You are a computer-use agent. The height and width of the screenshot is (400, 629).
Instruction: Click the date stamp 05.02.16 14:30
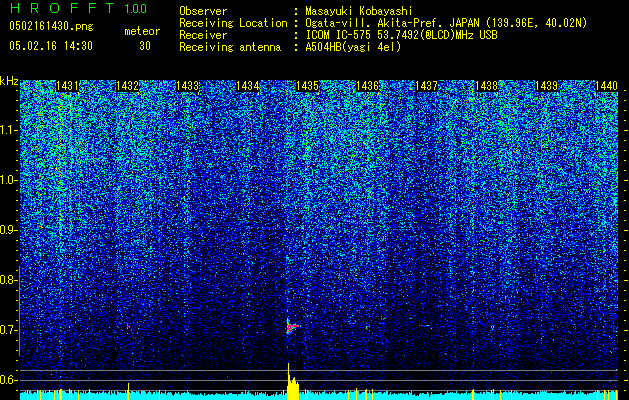51,46
